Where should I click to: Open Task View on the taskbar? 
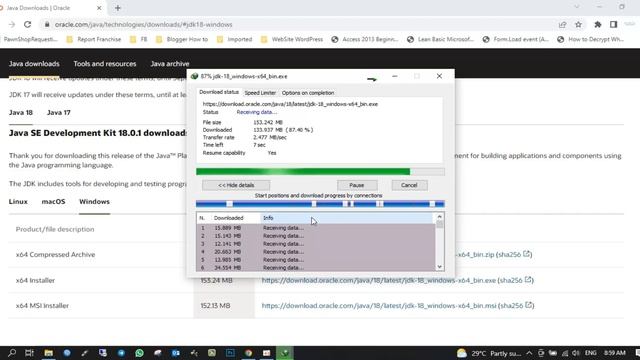pyautogui.click(x=29, y=353)
